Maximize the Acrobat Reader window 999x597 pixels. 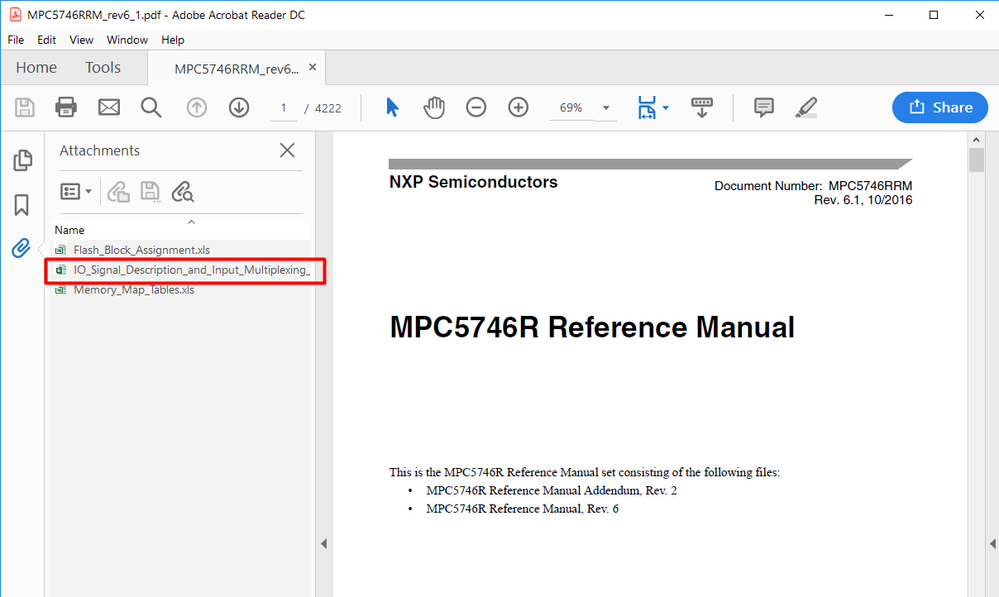[933, 15]
